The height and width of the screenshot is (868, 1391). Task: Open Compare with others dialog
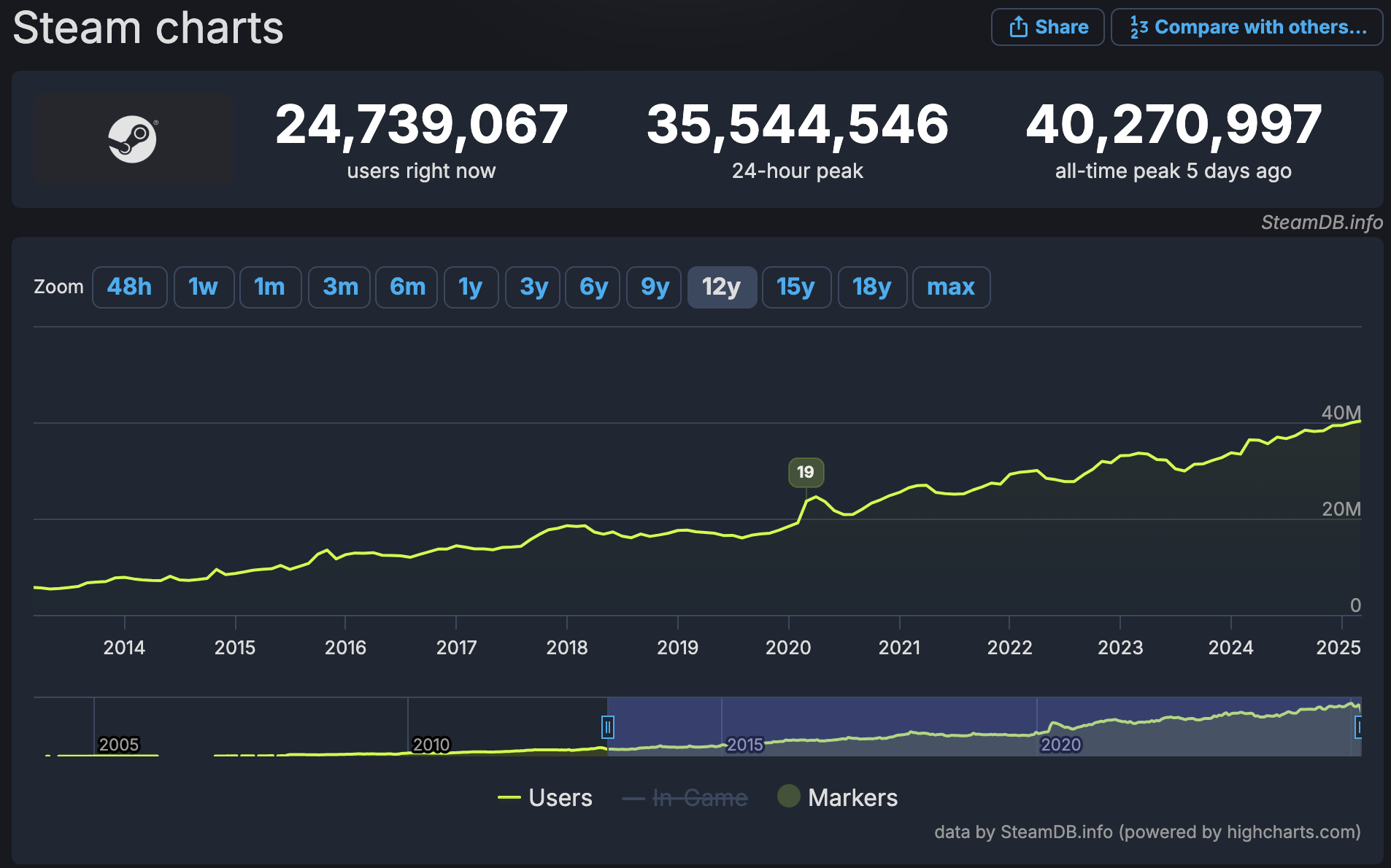point(1246,27)
